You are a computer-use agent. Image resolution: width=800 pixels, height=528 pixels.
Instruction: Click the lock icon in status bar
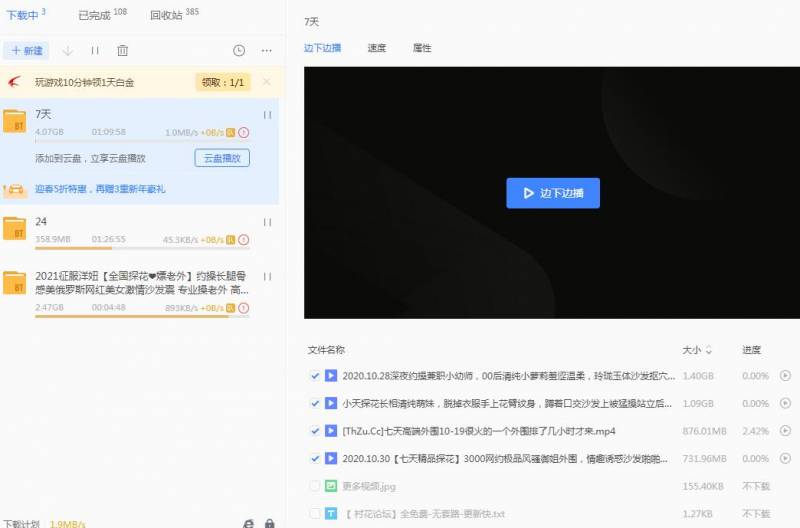click(x=270, y=523)
